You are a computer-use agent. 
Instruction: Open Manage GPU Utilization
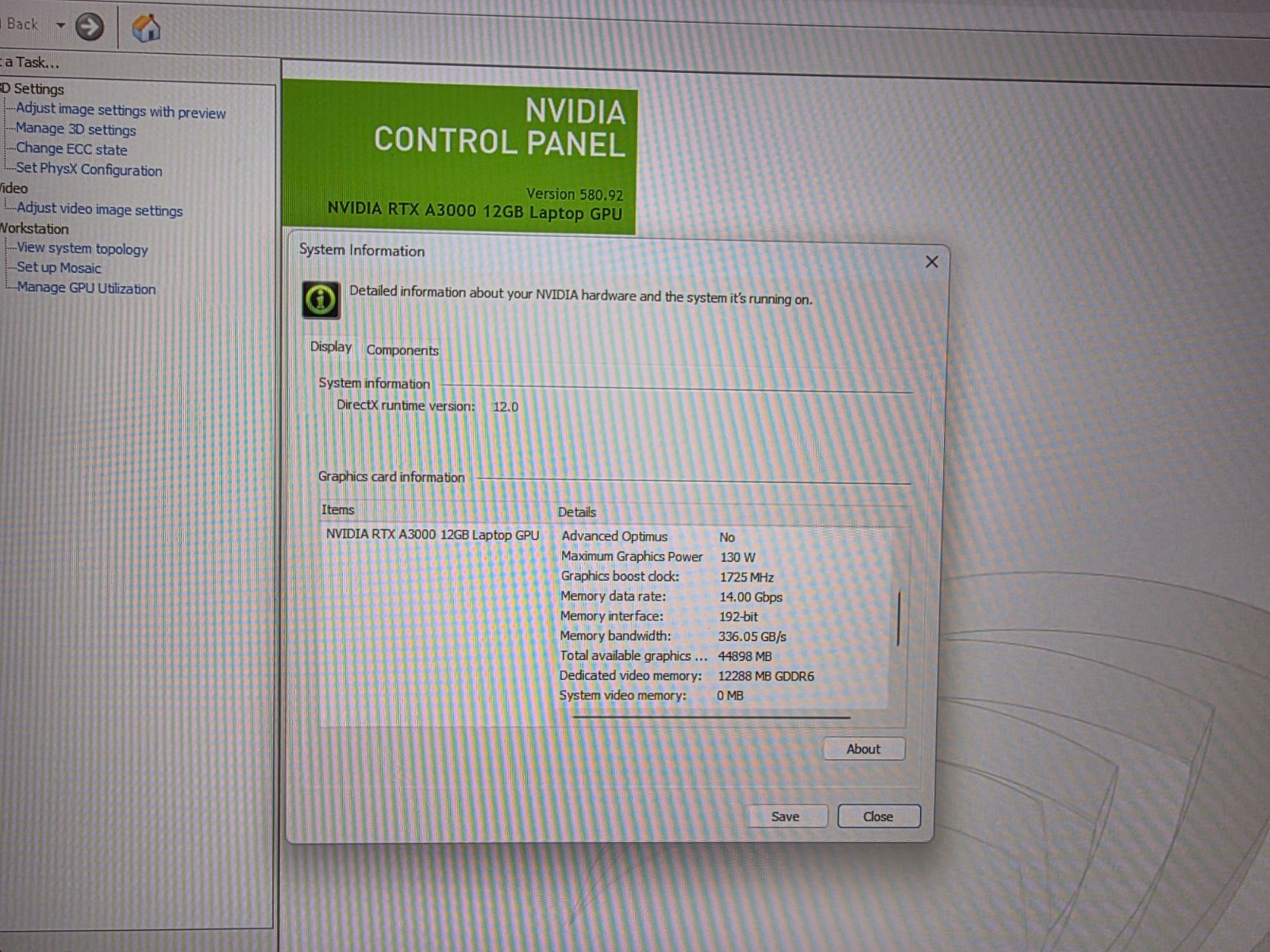(x=87, y=288)
